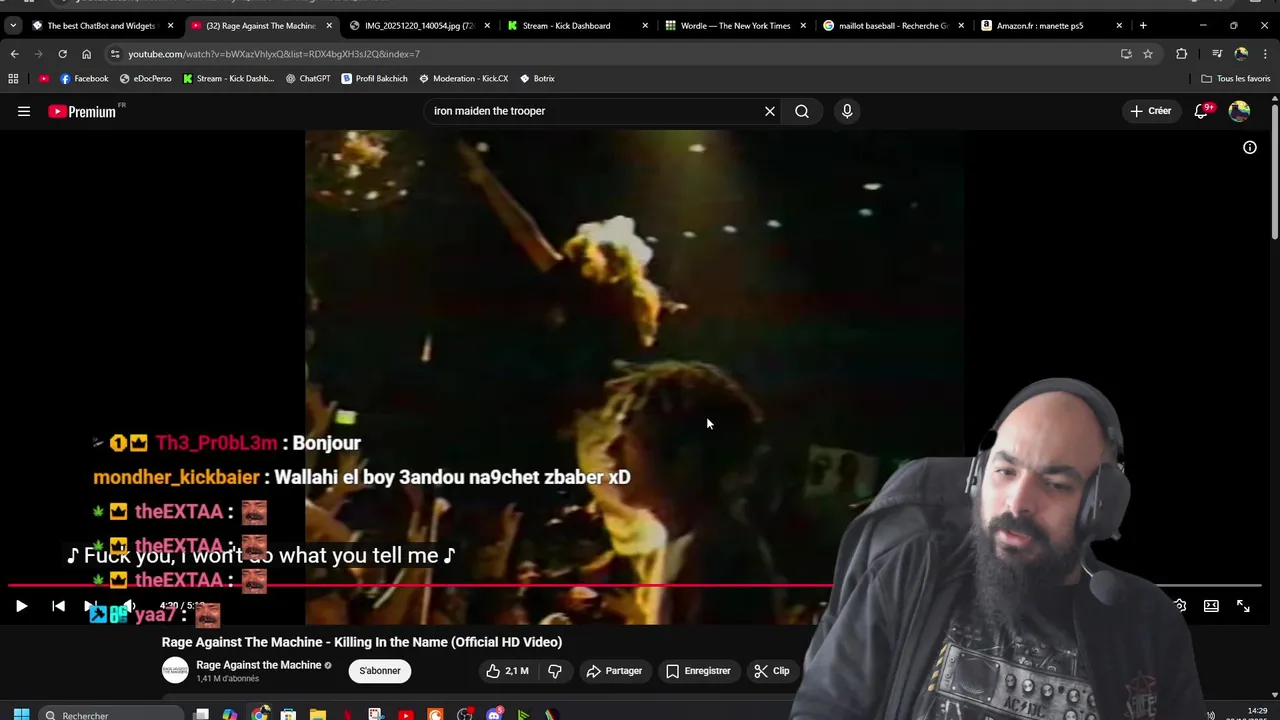Switch to IMG_20251220 image tab

(418, 25)
